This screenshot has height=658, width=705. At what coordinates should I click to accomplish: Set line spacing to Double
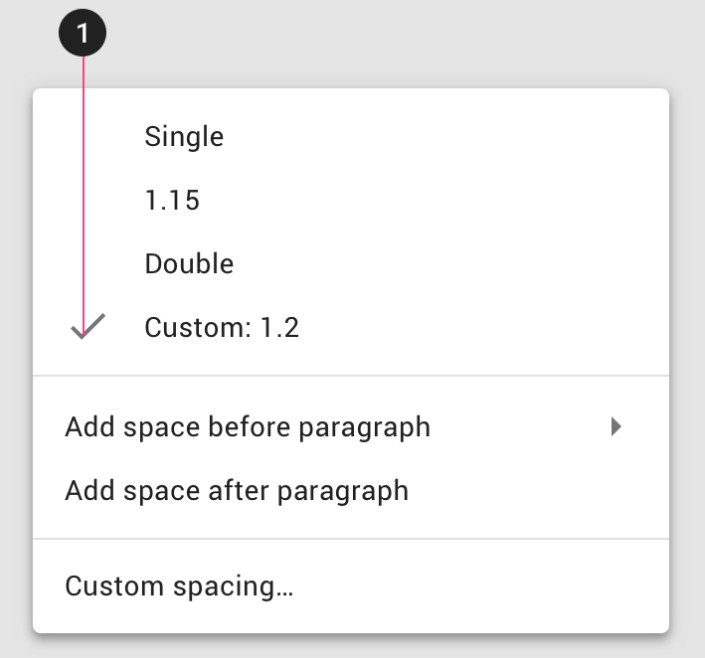189,264
